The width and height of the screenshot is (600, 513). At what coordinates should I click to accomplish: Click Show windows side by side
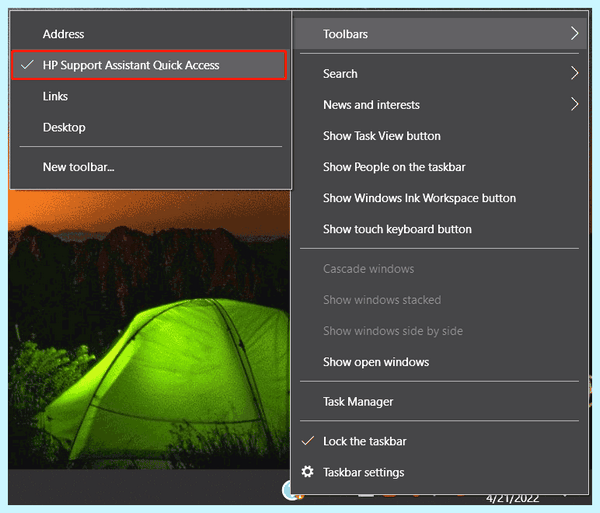point(440,331)
